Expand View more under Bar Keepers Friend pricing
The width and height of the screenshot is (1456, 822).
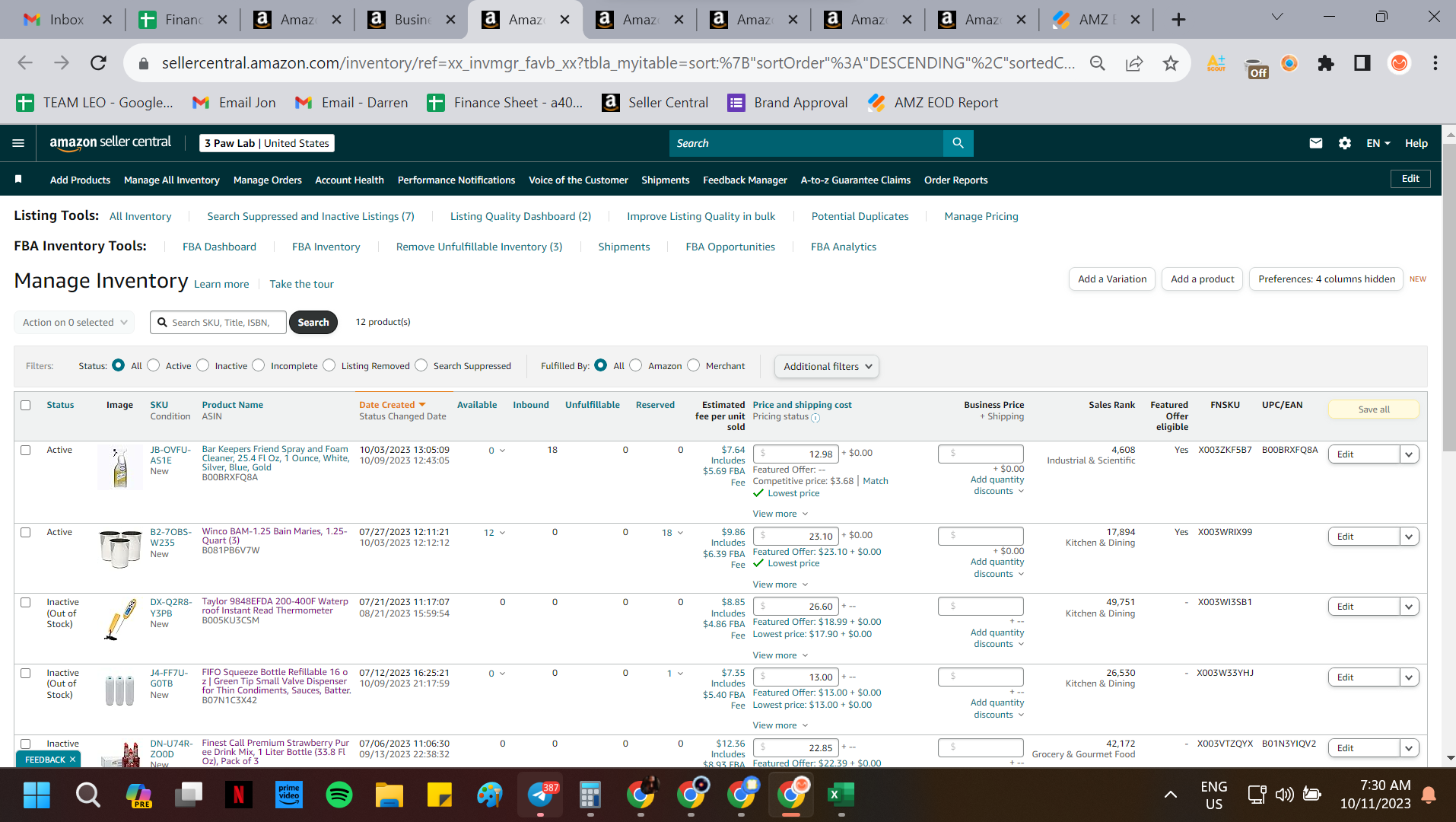780,514
